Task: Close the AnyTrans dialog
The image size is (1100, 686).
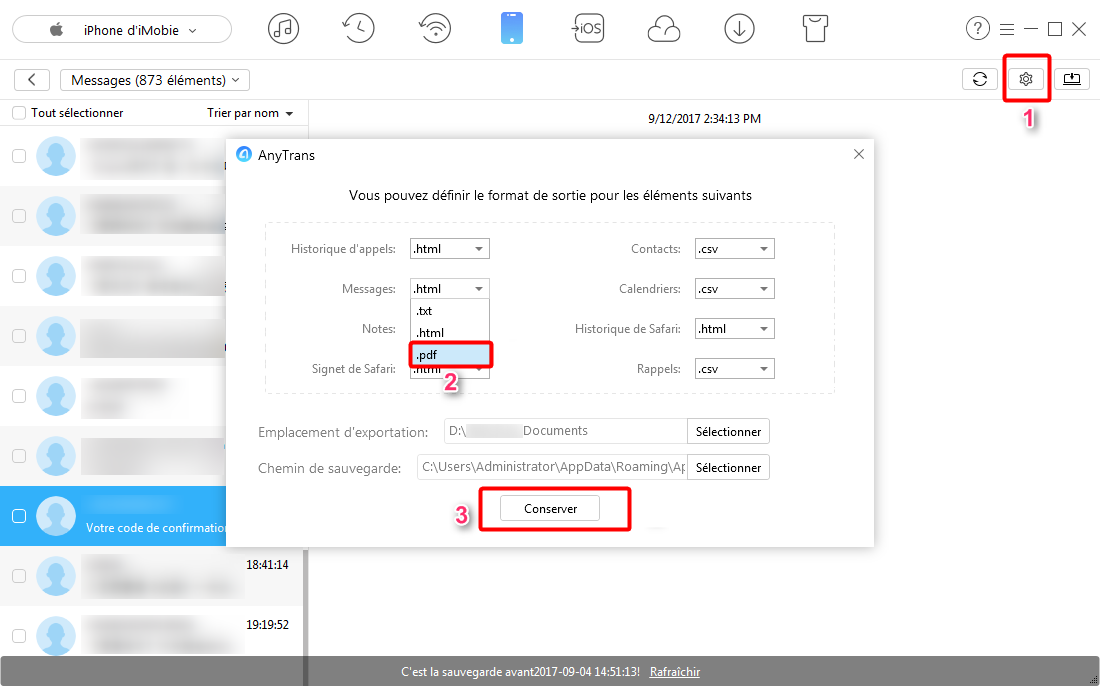Action: coord(859,154)
